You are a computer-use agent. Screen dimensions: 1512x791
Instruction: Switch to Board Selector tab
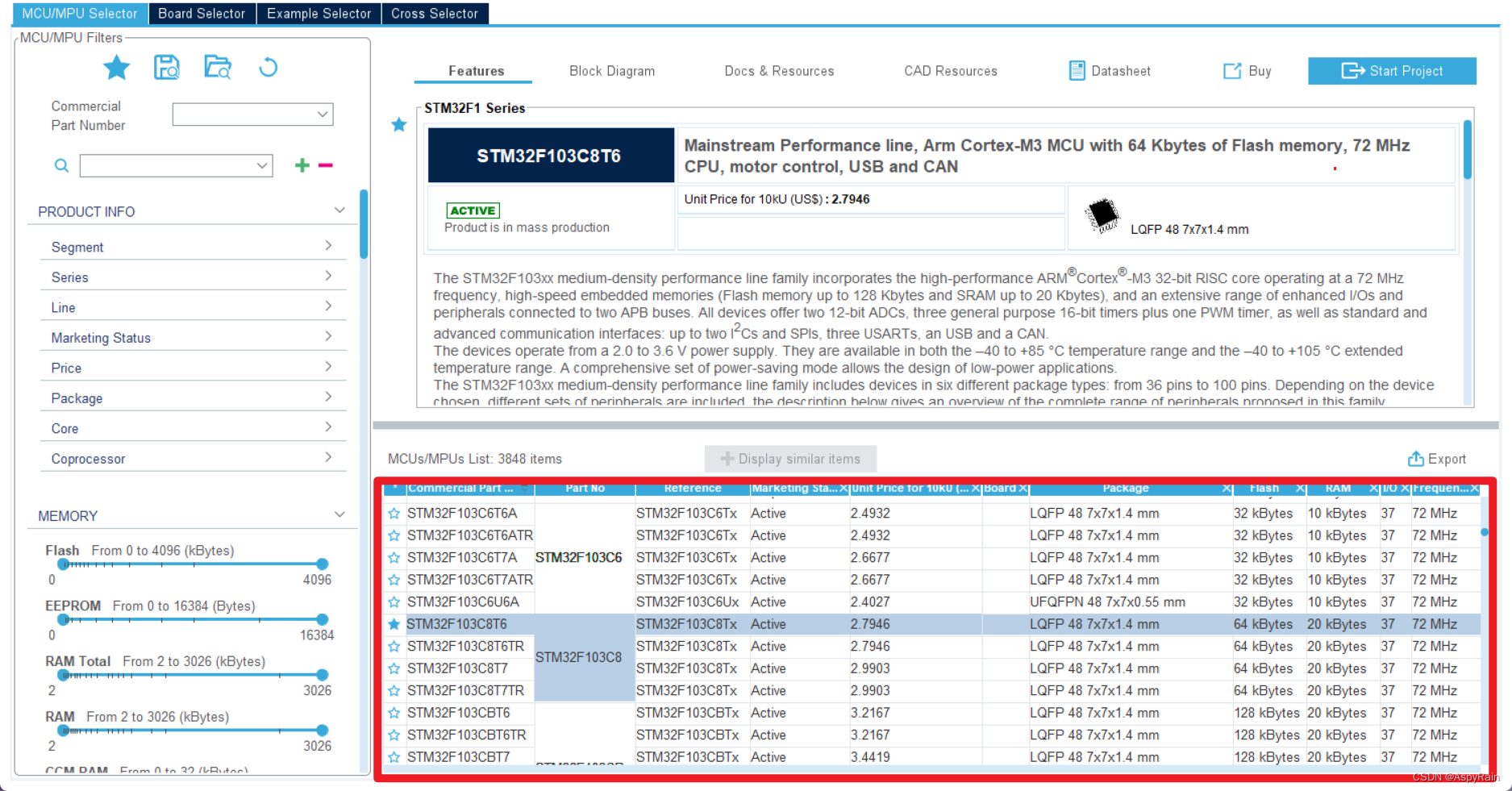[x=202, y=14]
